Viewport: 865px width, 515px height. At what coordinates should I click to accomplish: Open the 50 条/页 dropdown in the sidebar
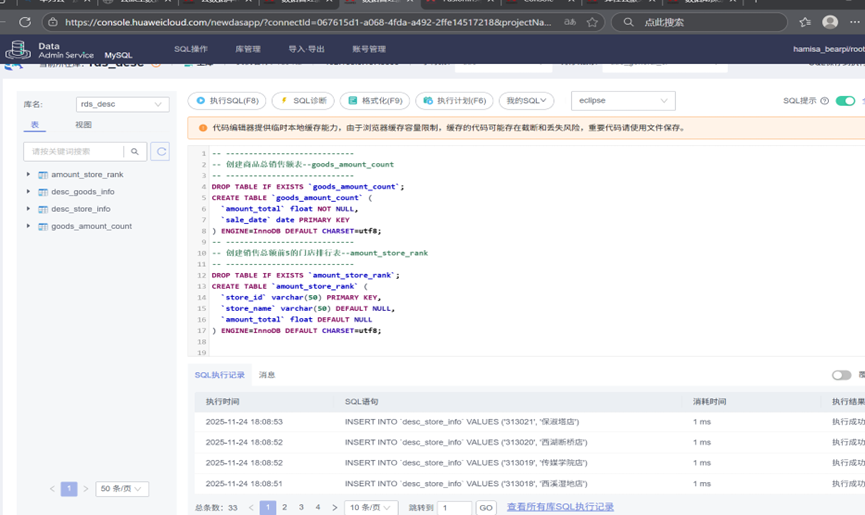click(122, 489)
